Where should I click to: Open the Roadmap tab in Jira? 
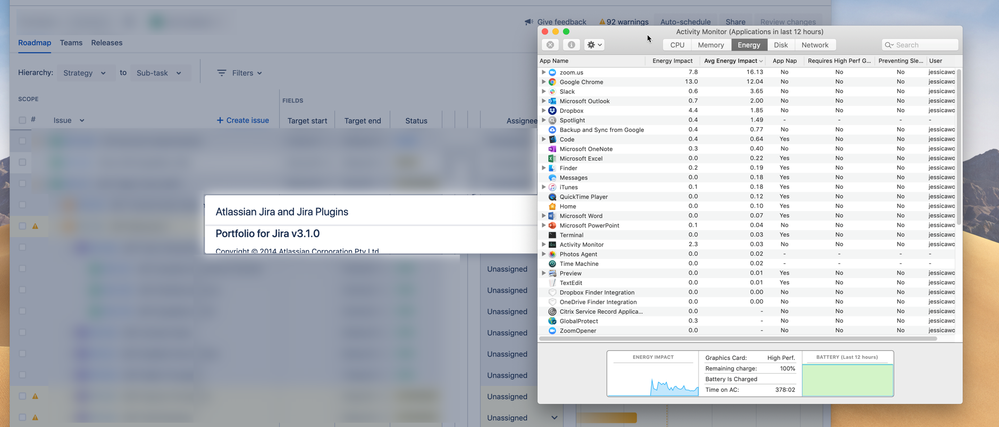tap(34, 43)
